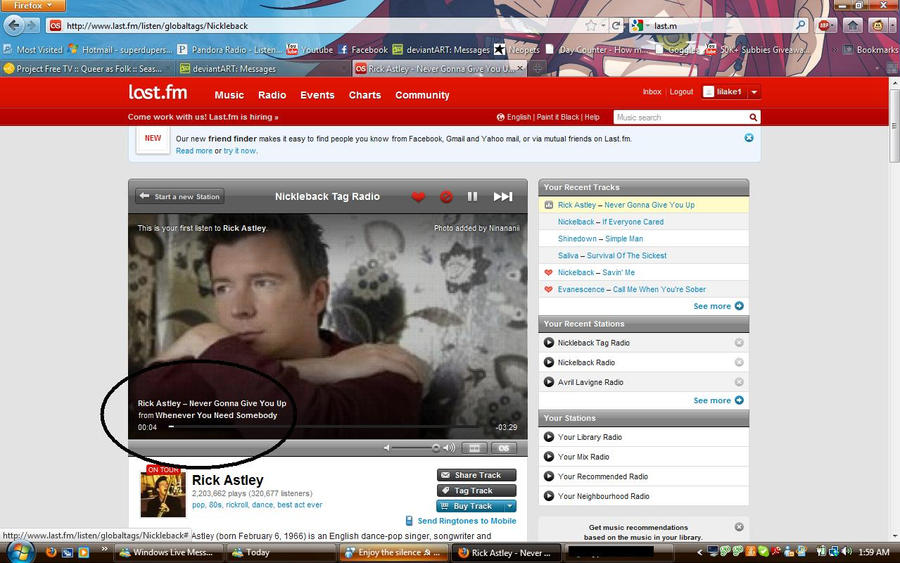Image resolution: width=900 pixels, height=563 pixels.
Task: Open Send Ringtones to Mobile link
Action: coord(466,521)
